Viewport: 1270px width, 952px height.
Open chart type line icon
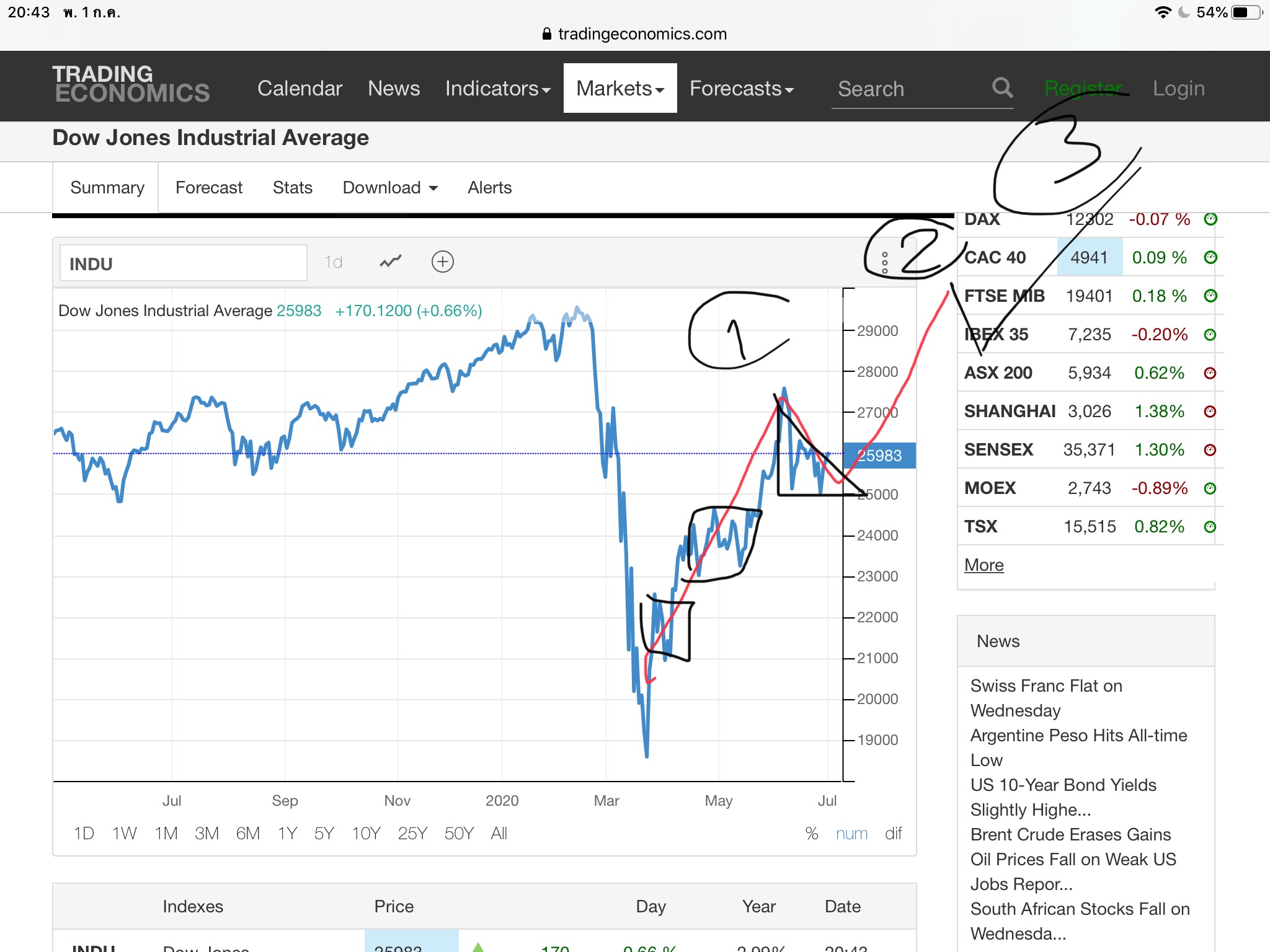click(390, 262)
